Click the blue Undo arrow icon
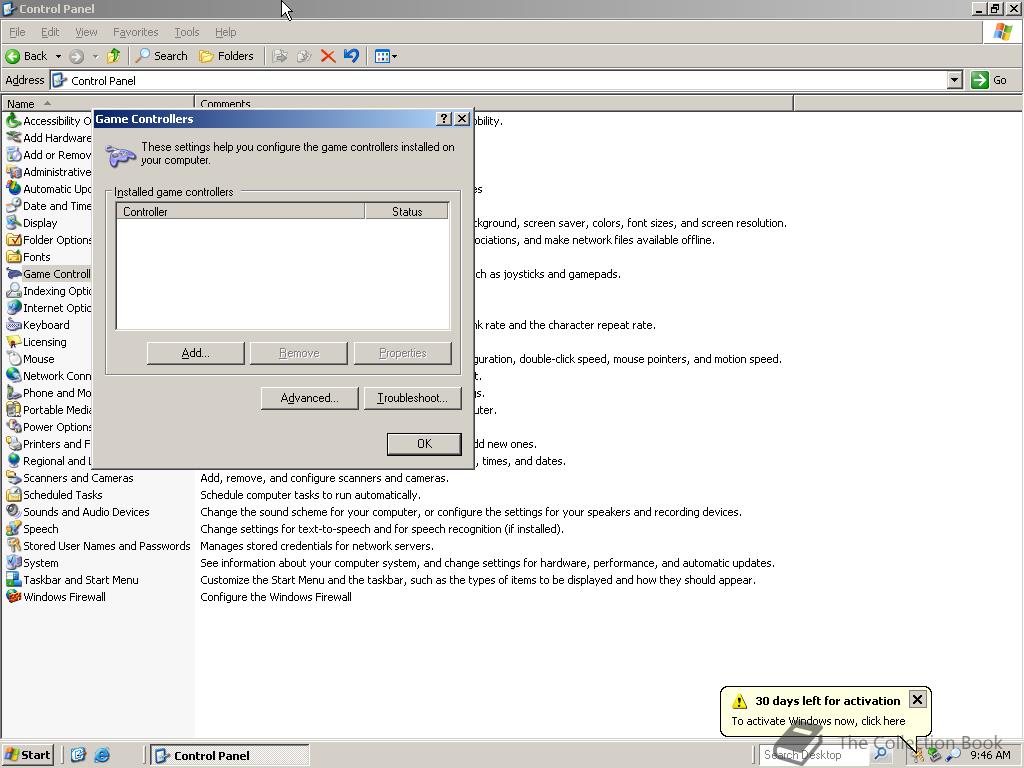Viewport: 1024px width, 768px height. [x=351, y=56]
